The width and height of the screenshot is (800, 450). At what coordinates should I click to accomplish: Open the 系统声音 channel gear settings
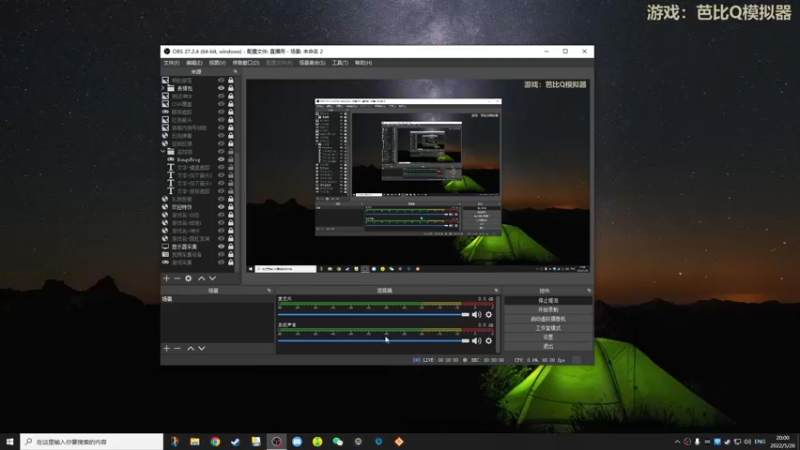(x=489, y=340)
